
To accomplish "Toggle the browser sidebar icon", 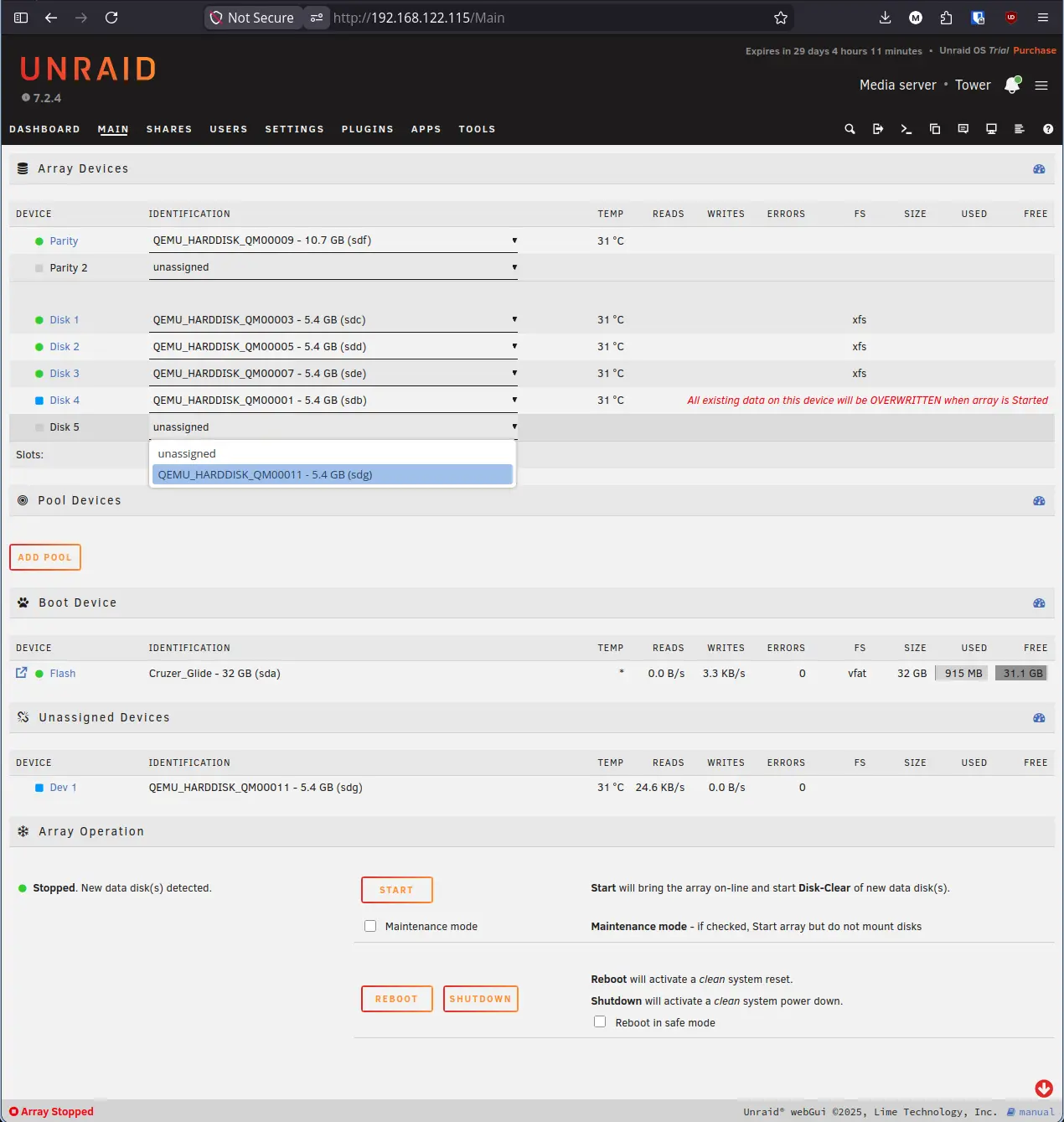I will pyautogui.click(x=21, y=18).
